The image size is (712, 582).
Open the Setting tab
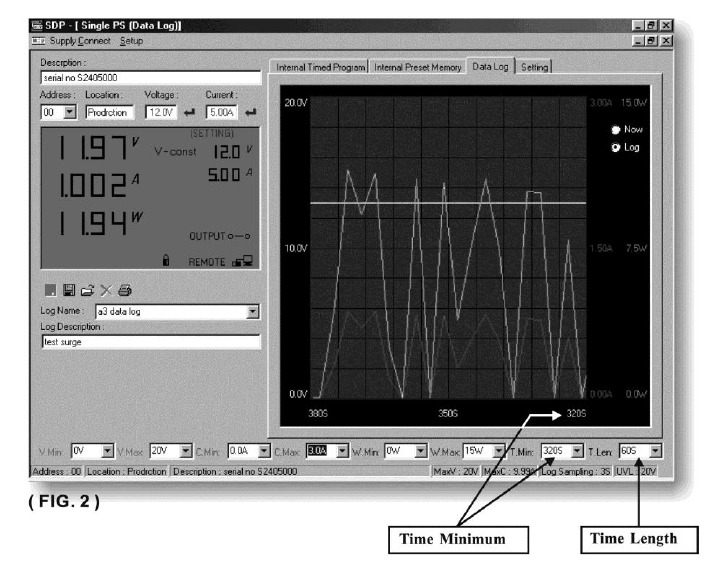tap(534, 68)
